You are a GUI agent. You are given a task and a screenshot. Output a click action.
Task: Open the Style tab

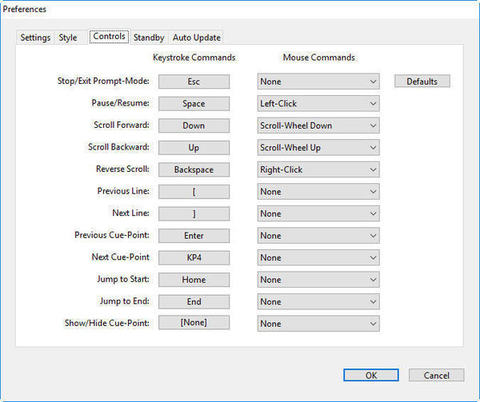click(68, 37)
